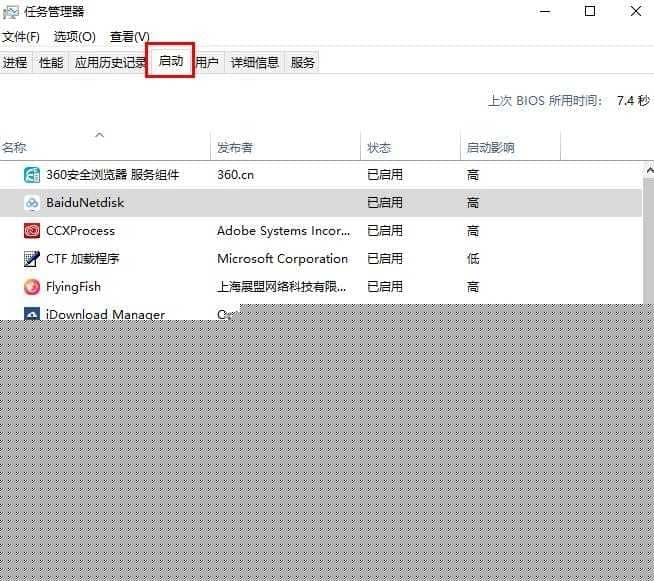Click the CCXProcess Adobe icon

(x=32, y=231)
